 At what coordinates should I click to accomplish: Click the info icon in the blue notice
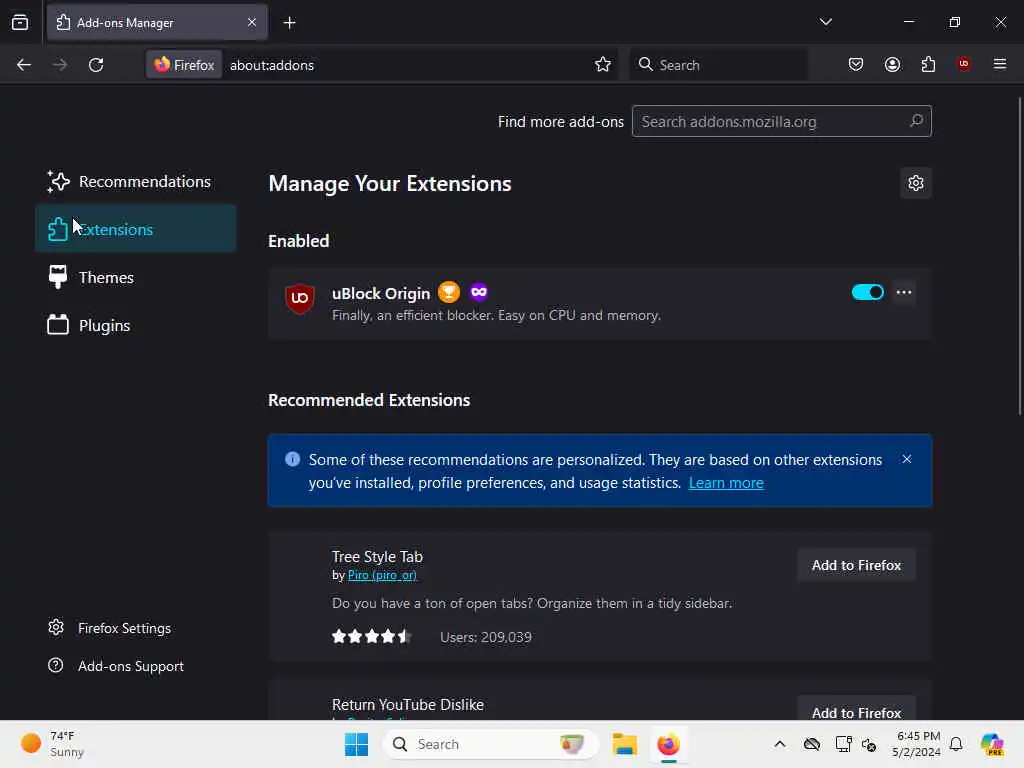[x=293, y=459]
